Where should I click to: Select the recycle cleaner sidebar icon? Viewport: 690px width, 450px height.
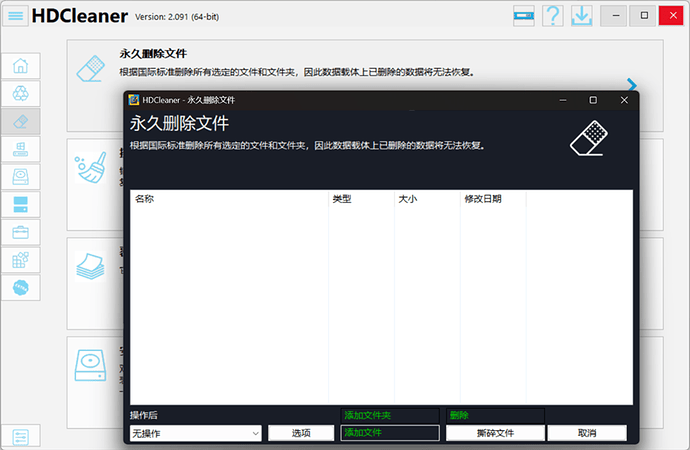tap(21, 93)
